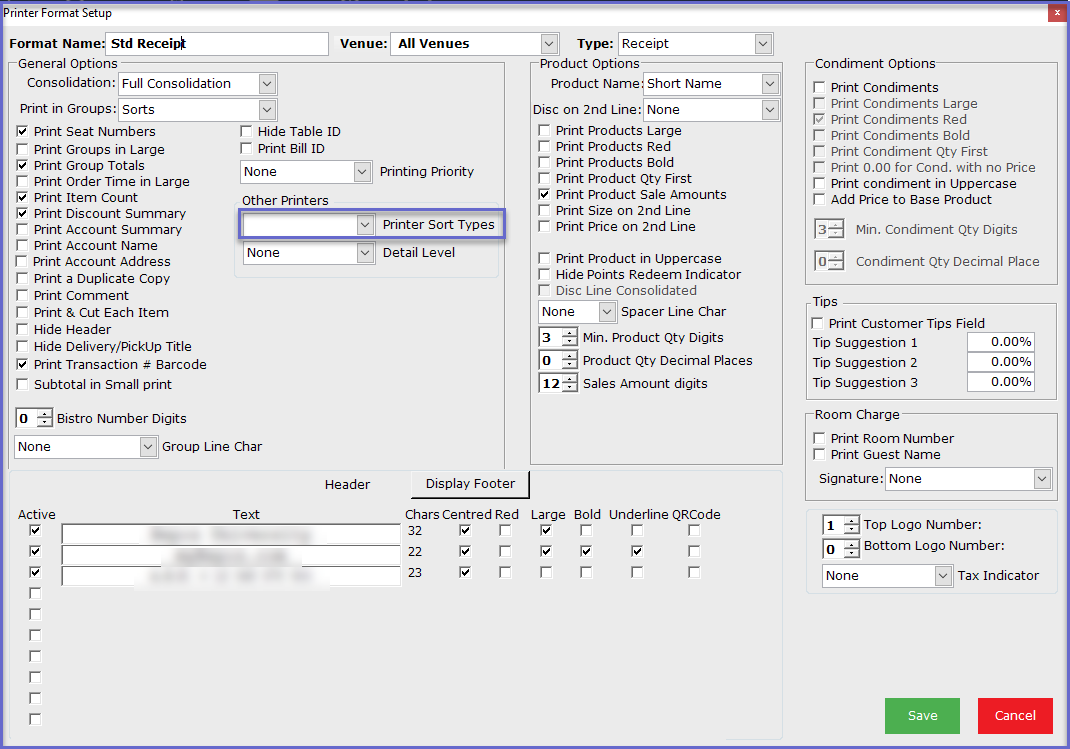Enable Print Order Time in Large
Screen dimensions: 1070x749
pos(23,181)
